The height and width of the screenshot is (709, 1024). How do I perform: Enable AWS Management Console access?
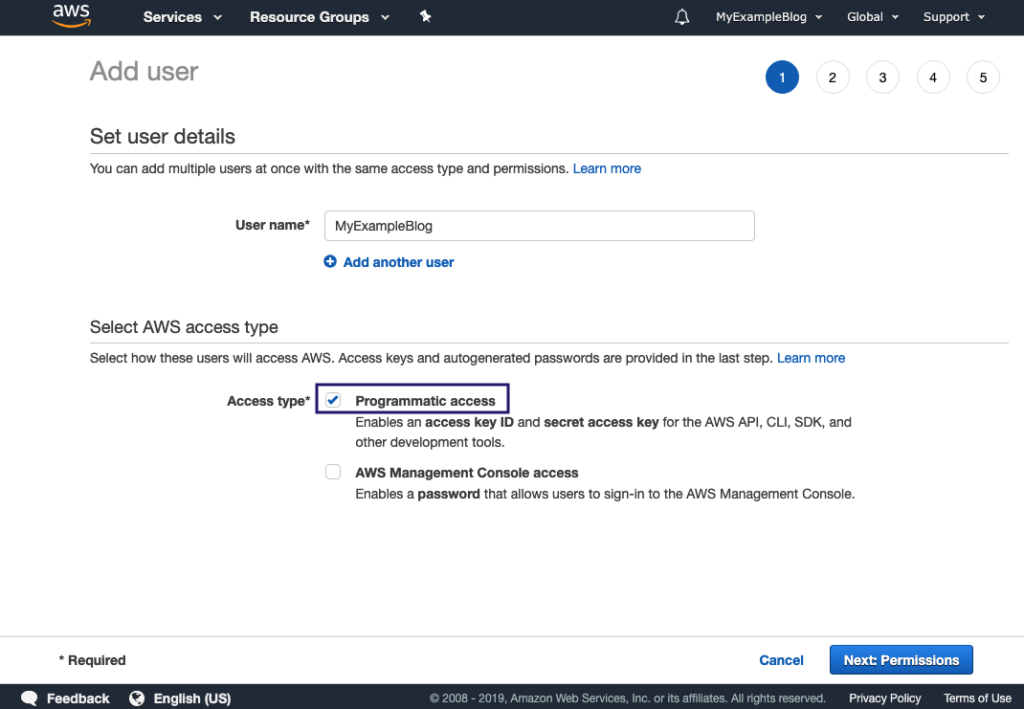[332, 471]
